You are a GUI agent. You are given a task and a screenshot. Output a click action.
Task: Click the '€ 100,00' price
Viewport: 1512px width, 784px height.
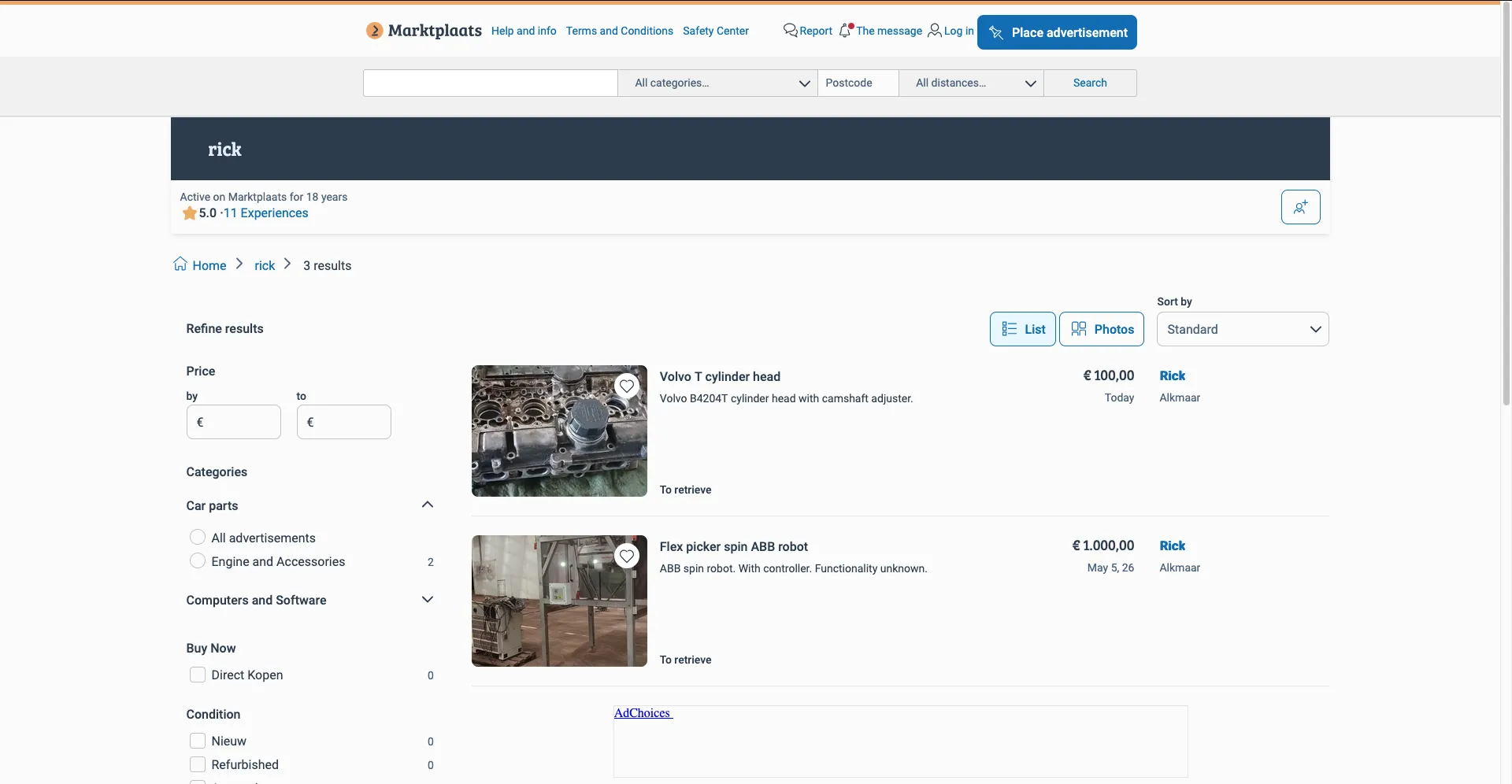1109,375
